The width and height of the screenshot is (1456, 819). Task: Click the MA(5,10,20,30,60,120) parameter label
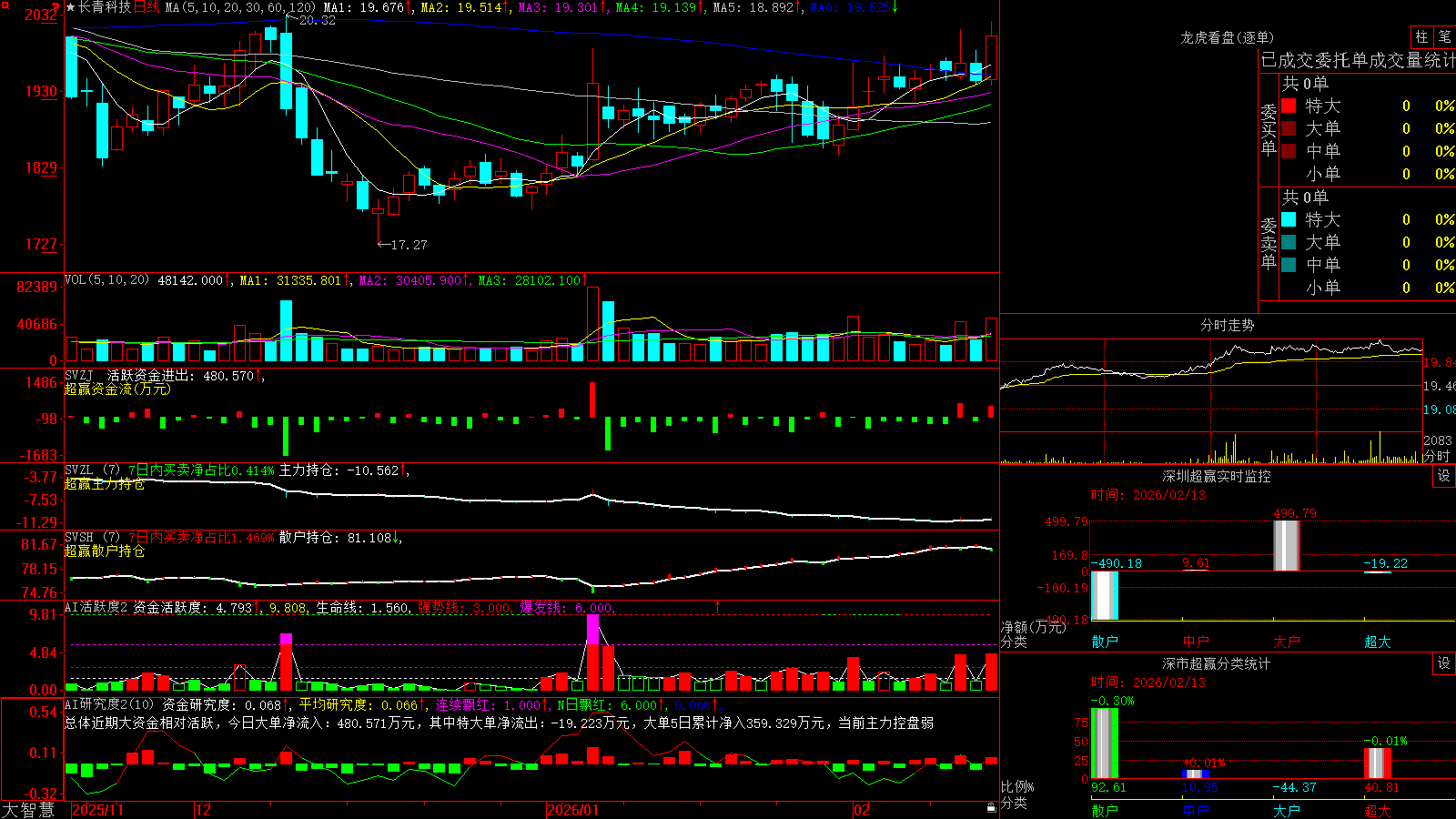point(240,7)
